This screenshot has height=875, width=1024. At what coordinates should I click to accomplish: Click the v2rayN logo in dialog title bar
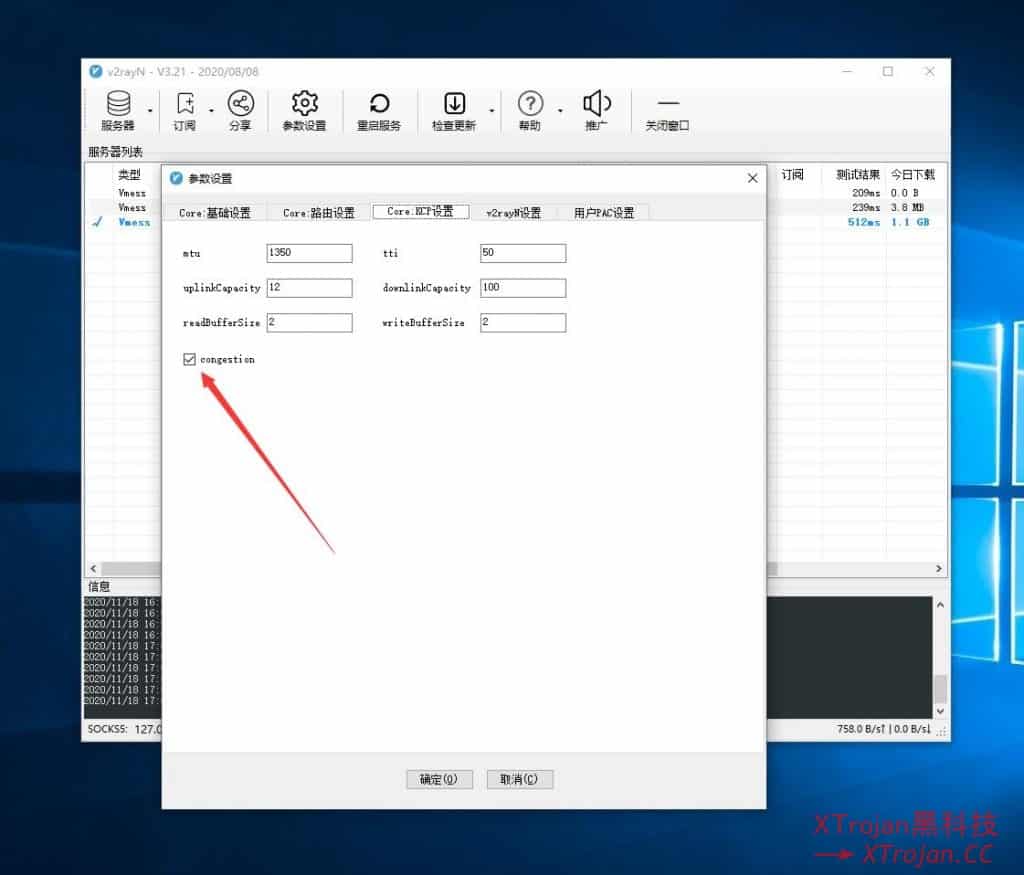[x=177, y=177]
